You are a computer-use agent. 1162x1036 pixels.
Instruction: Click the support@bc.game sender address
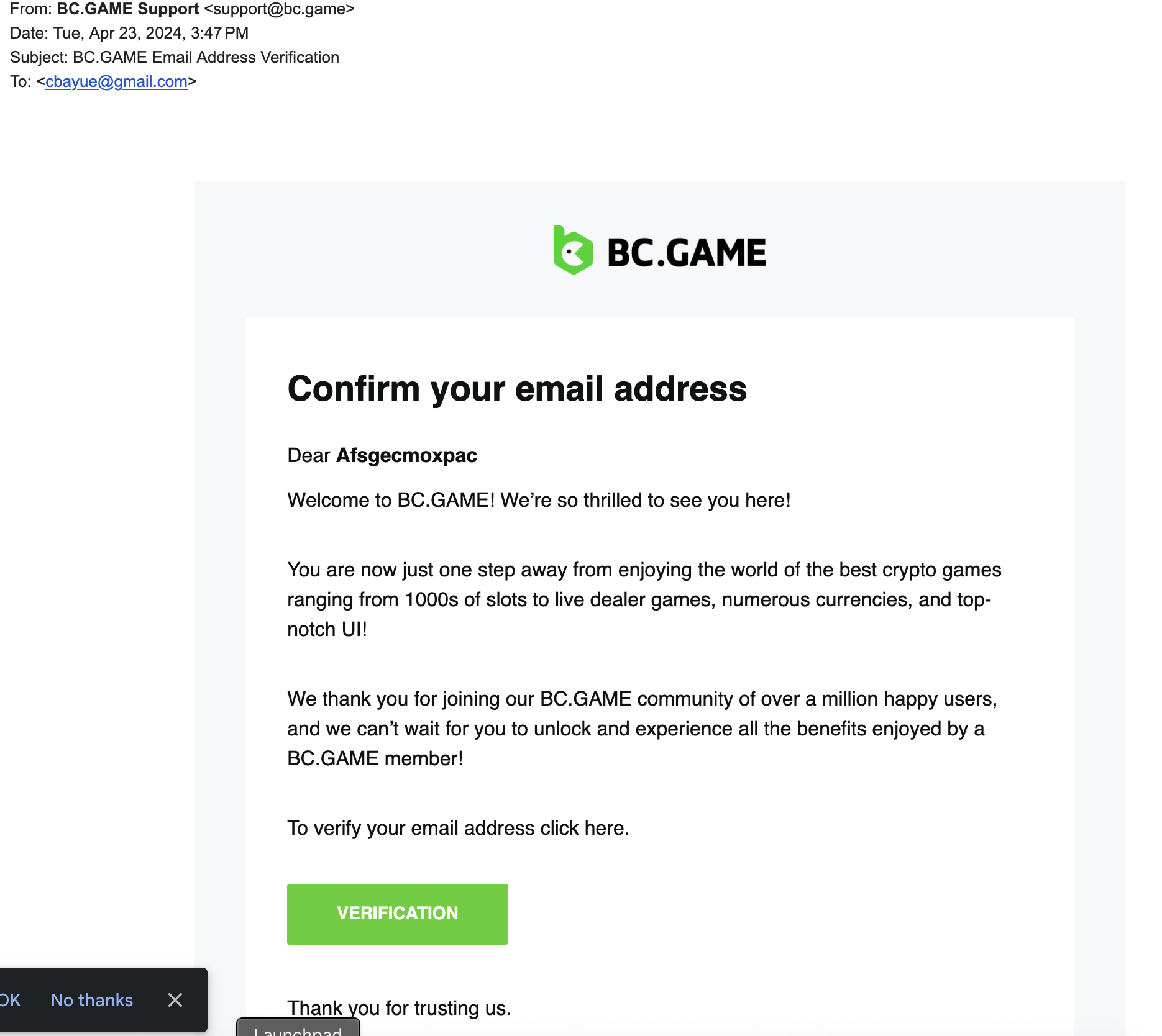[x=279, y=9]
